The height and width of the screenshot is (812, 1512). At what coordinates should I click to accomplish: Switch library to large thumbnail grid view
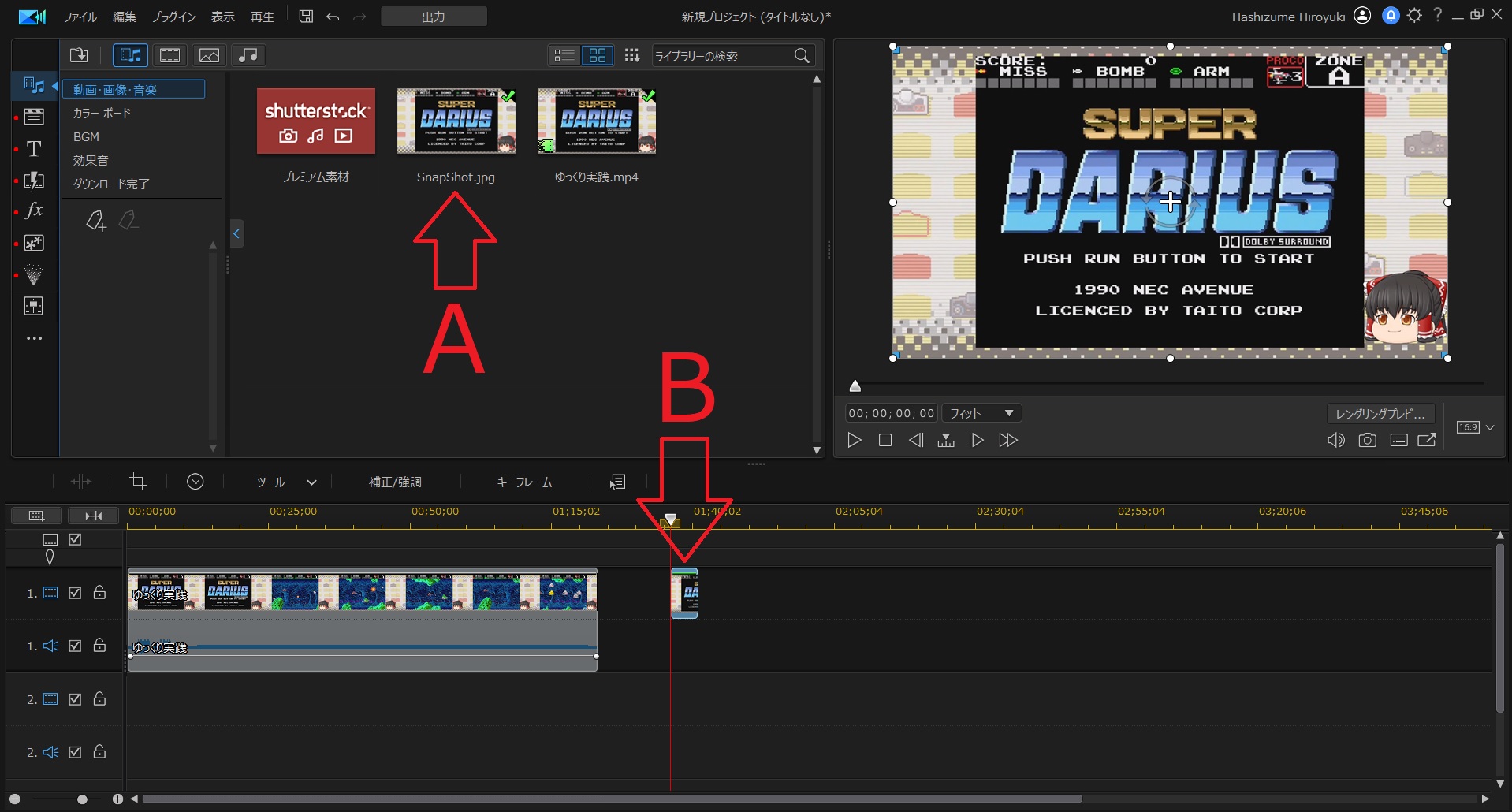coord(598,55)
